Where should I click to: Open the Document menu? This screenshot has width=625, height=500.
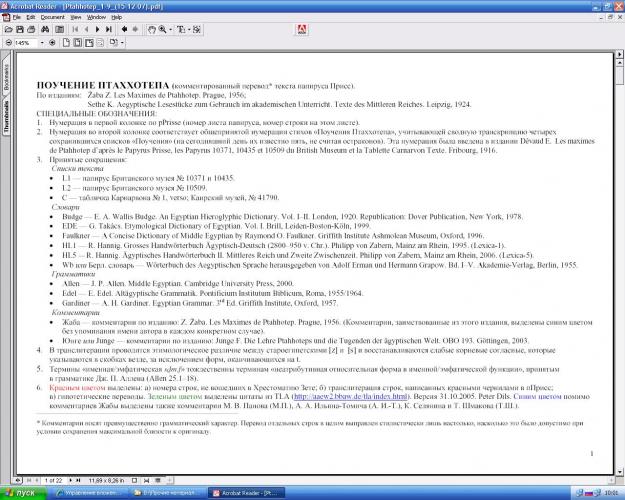pyautogui.click(x=52, y=17)
